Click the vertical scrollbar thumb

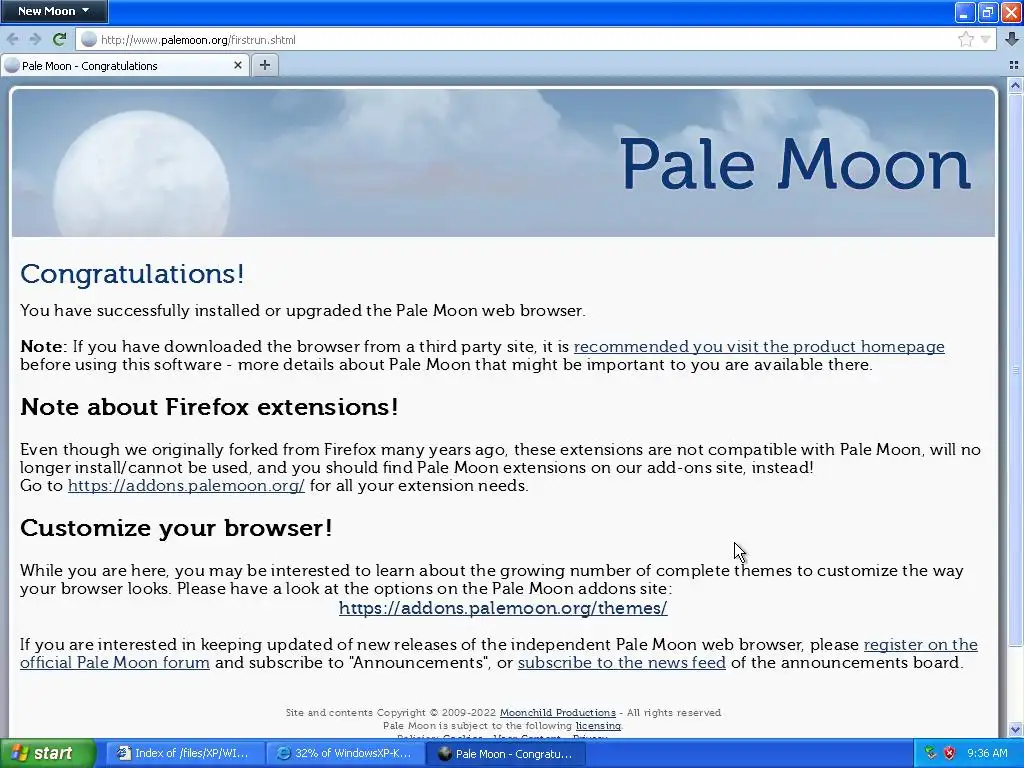[1015, 370]
